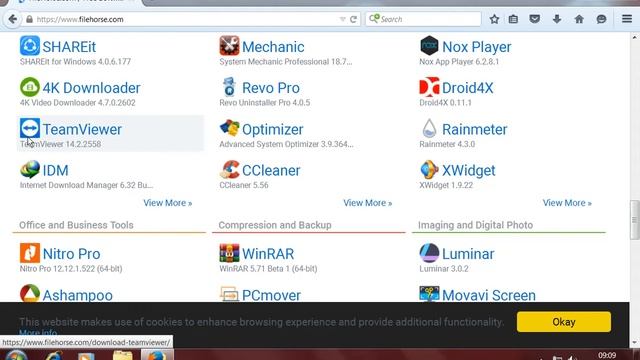Image resolution: width=640 pixels, height=360 pixels.
Task: Click the browser Search box
Action: pos(423,19)
